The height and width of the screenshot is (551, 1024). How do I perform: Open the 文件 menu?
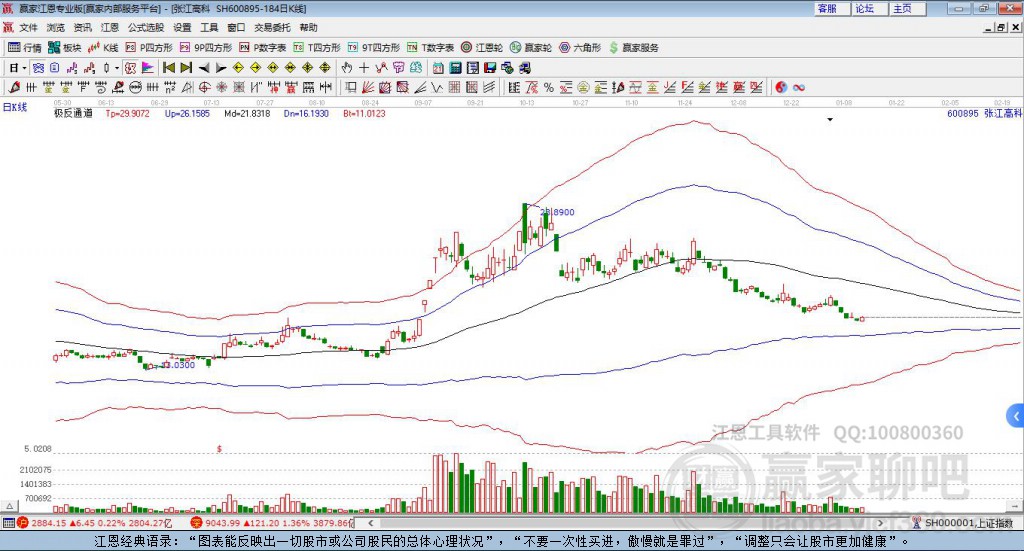pos(29,27)
